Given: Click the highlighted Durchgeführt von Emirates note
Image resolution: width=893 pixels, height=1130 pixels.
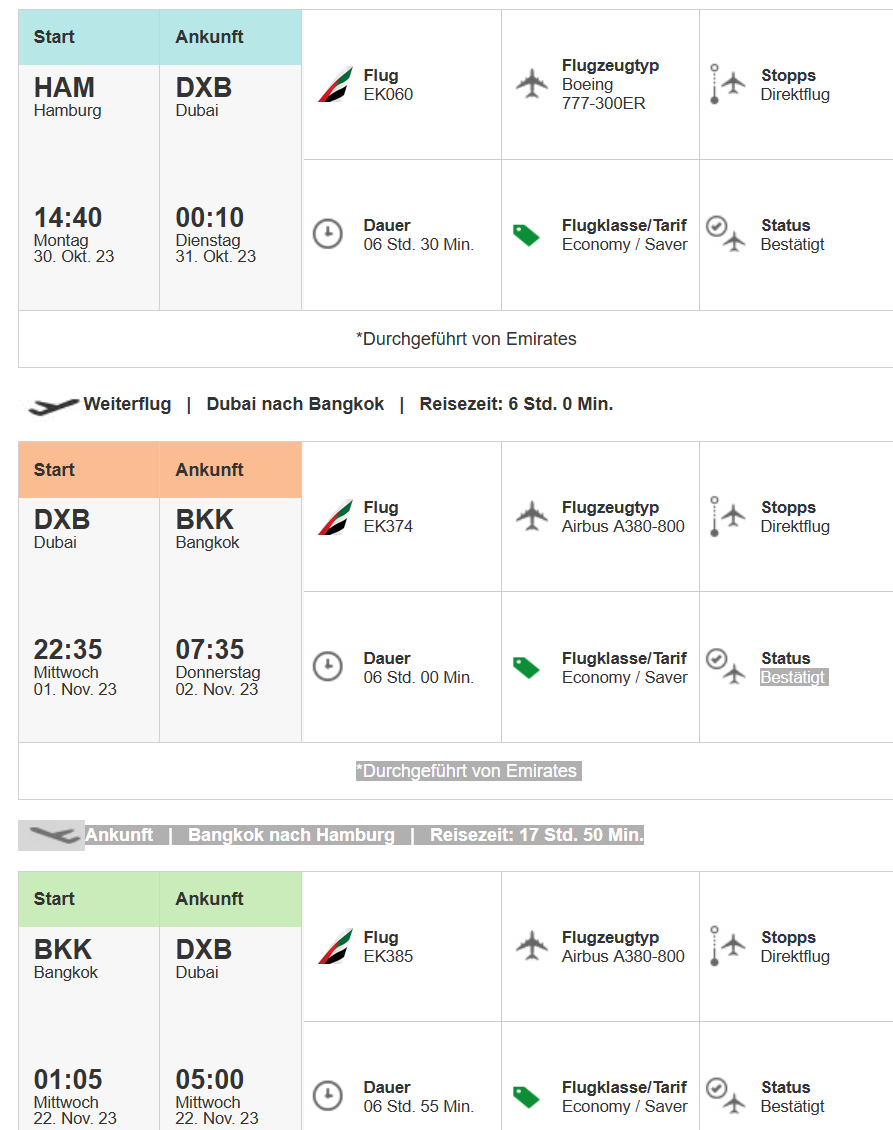Looking at the screenshot, I should click(468, 771).
